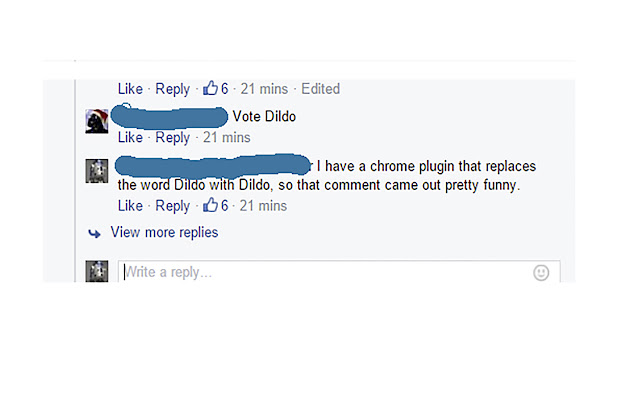The width and height of the screenshot is (640, 400).
Task: Reply to the Vote Dildo comment
Action: tap(172, 137)
